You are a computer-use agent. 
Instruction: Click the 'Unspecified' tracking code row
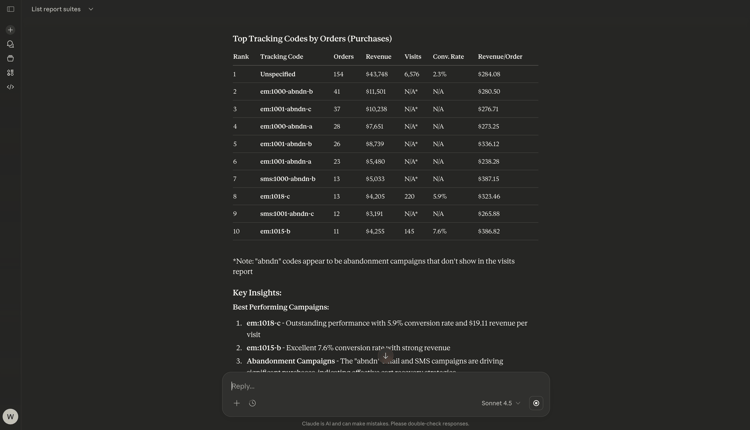[x=277, y=74]
